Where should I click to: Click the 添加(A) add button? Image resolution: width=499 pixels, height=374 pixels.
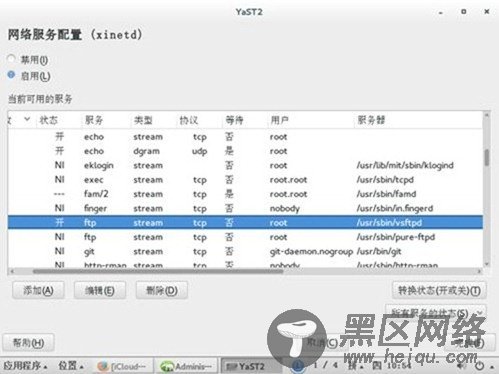(x=38, y=290)
